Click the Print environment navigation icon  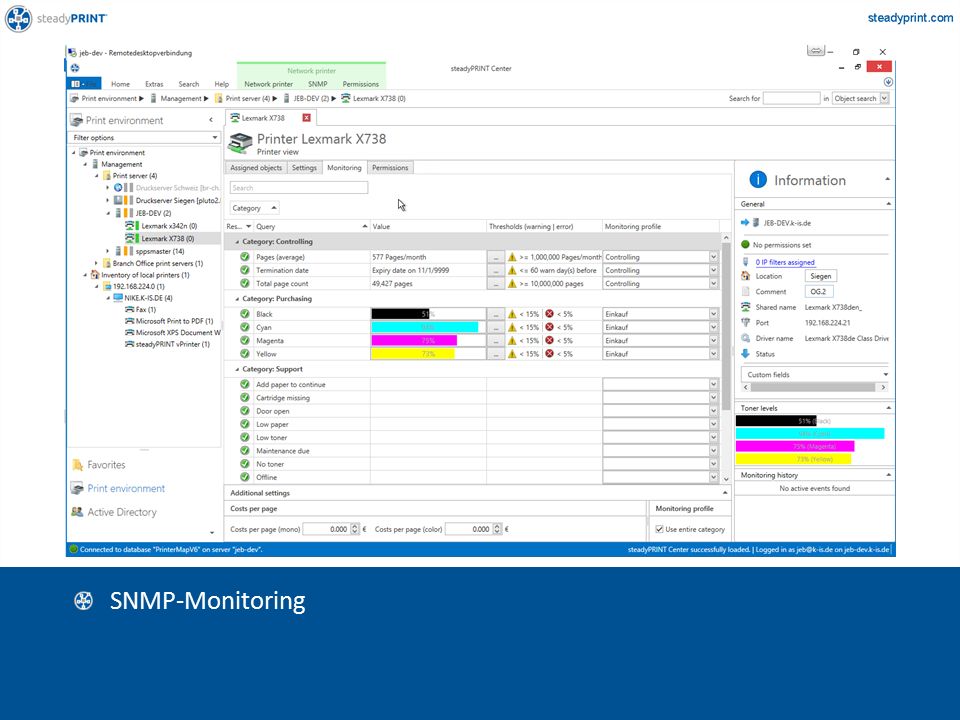pyautogui.click(x=77, y=488)
